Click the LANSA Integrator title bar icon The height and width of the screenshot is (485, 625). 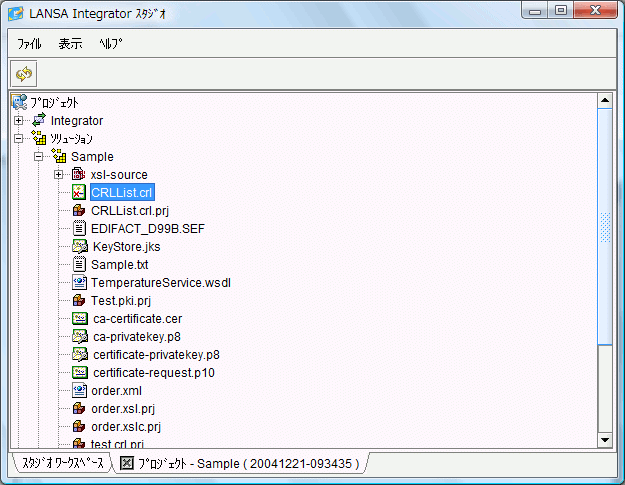16,13
